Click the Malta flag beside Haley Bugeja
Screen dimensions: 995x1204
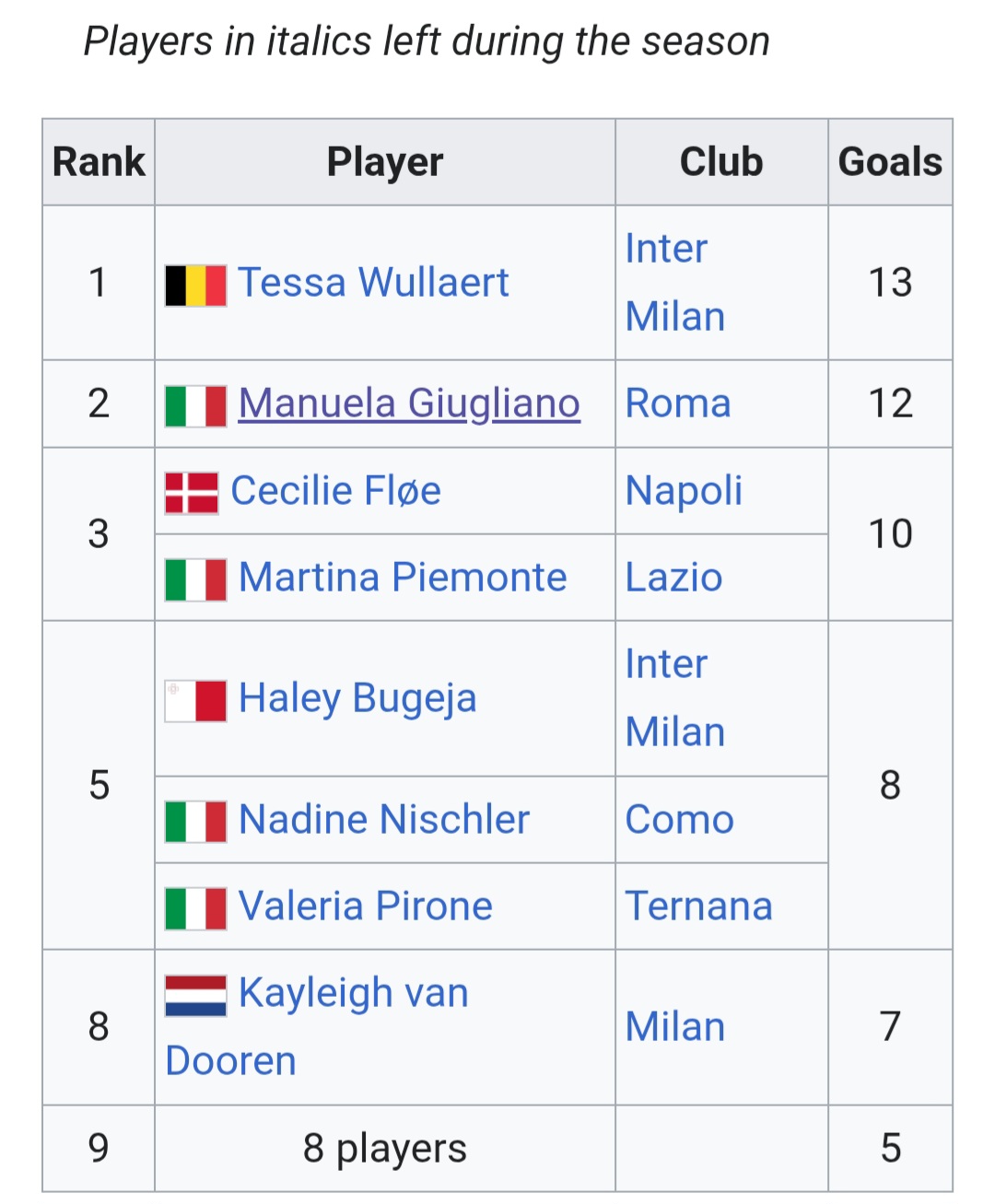pyautogui.click(x=195, y=701)
